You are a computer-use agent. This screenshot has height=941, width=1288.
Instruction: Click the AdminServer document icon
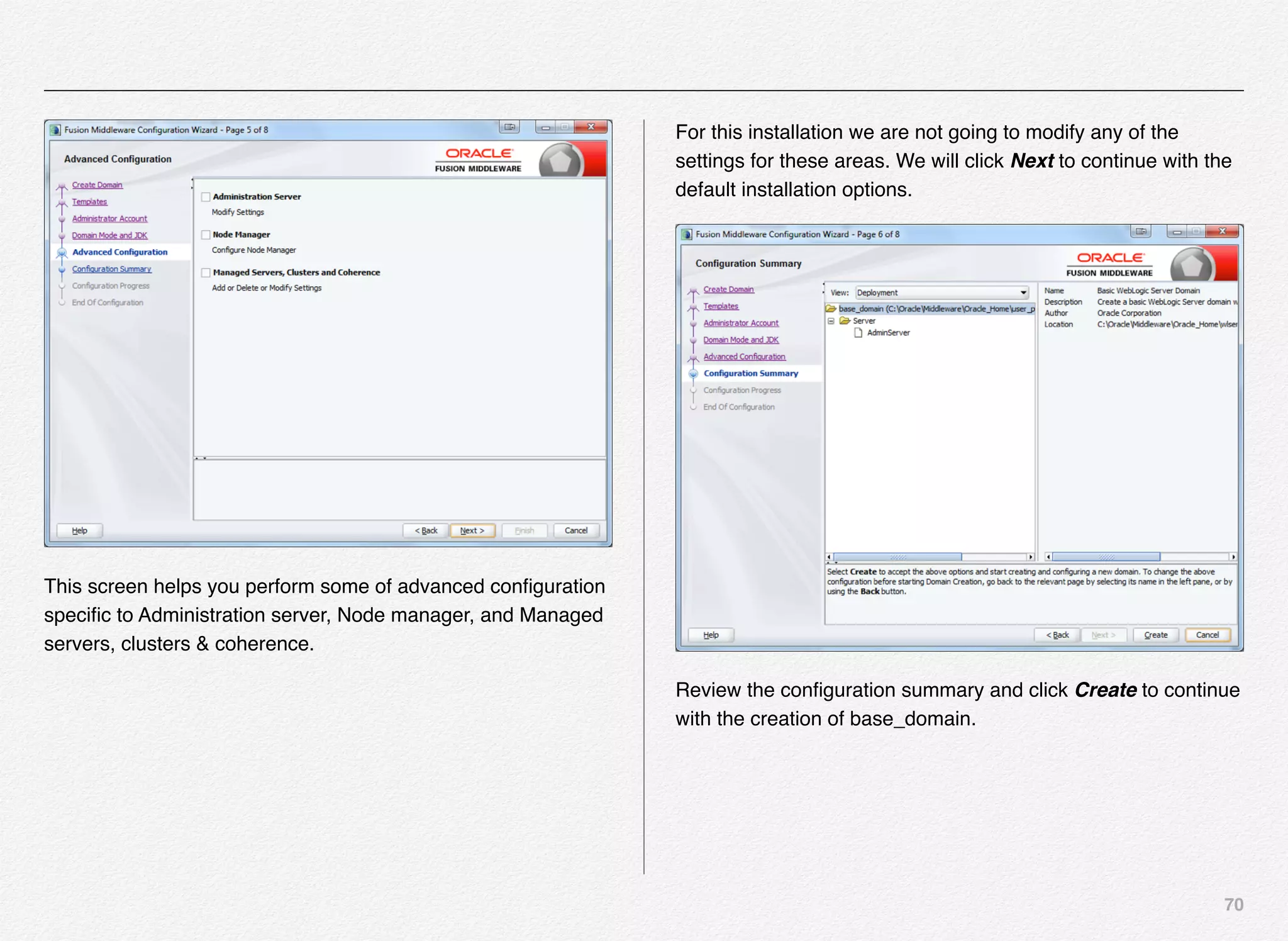[x=858, y=333]
